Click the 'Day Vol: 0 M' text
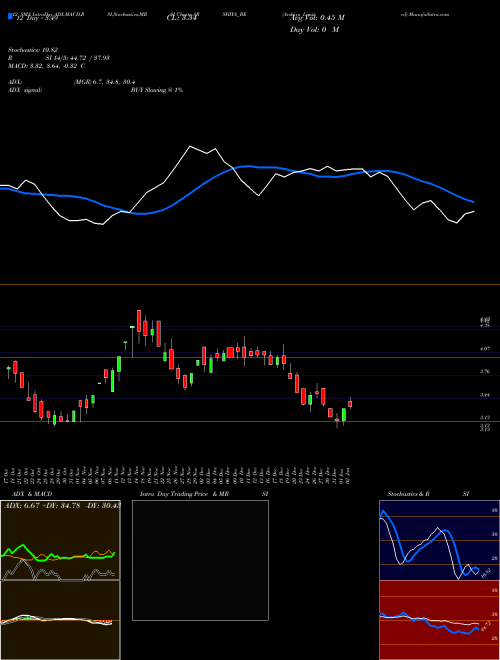This screenshot has width=500, height=660. [314, 30]
